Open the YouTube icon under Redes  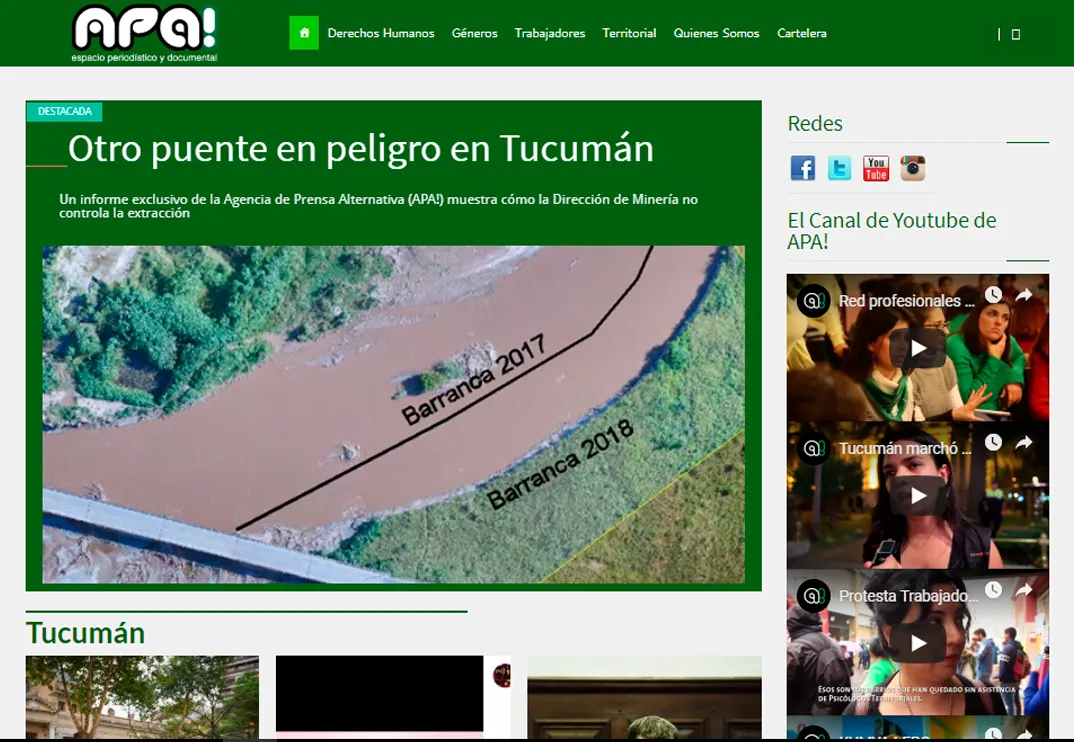pyautogui.click(x=876, y=168)
